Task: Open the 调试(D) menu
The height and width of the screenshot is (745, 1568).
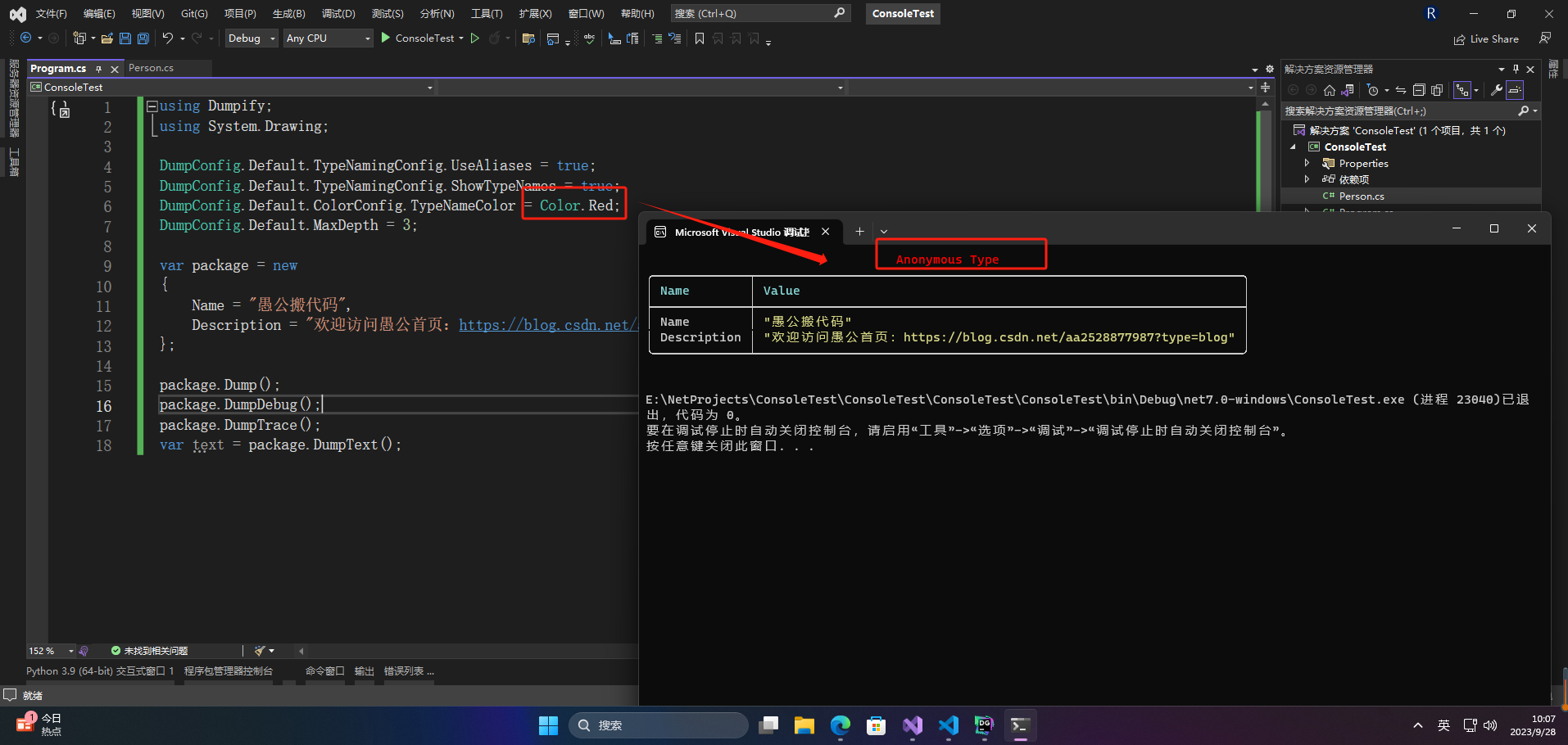Action: pos(338,14)
